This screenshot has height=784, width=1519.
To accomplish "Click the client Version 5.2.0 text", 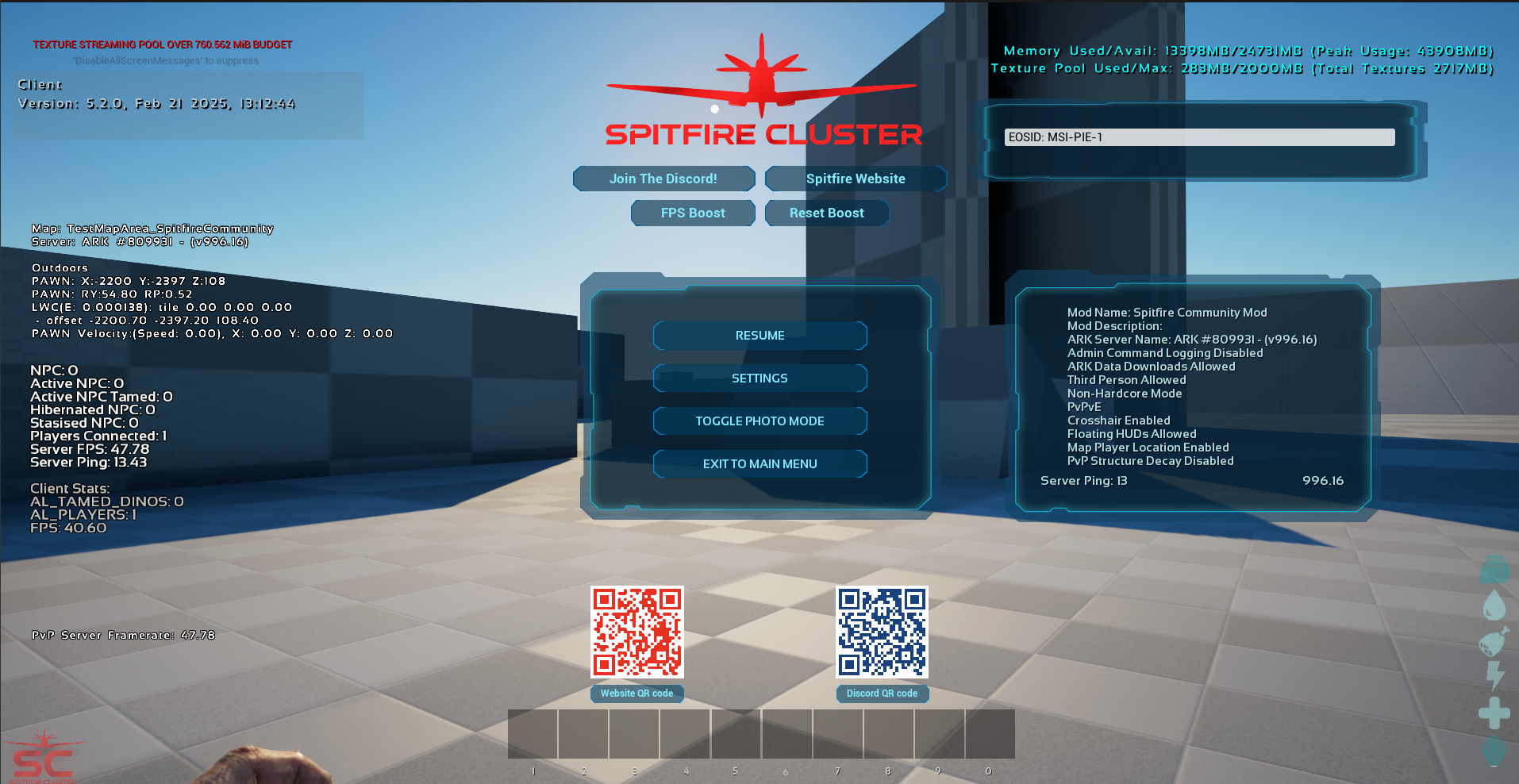I will (156, 104).
